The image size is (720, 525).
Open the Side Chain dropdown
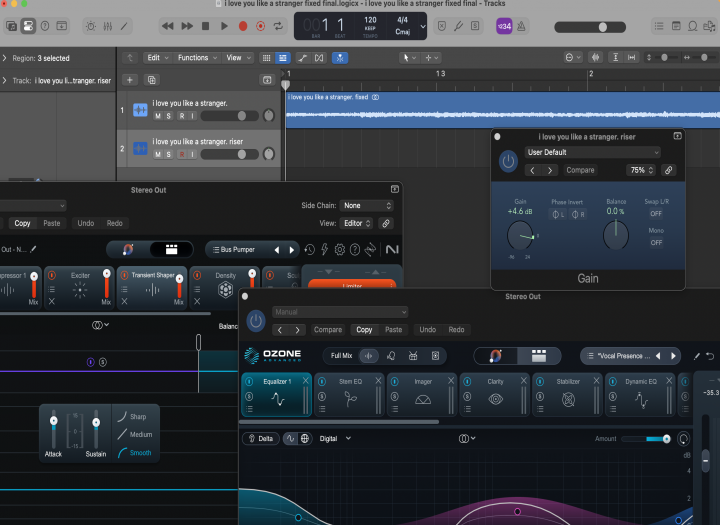(366, 206)
